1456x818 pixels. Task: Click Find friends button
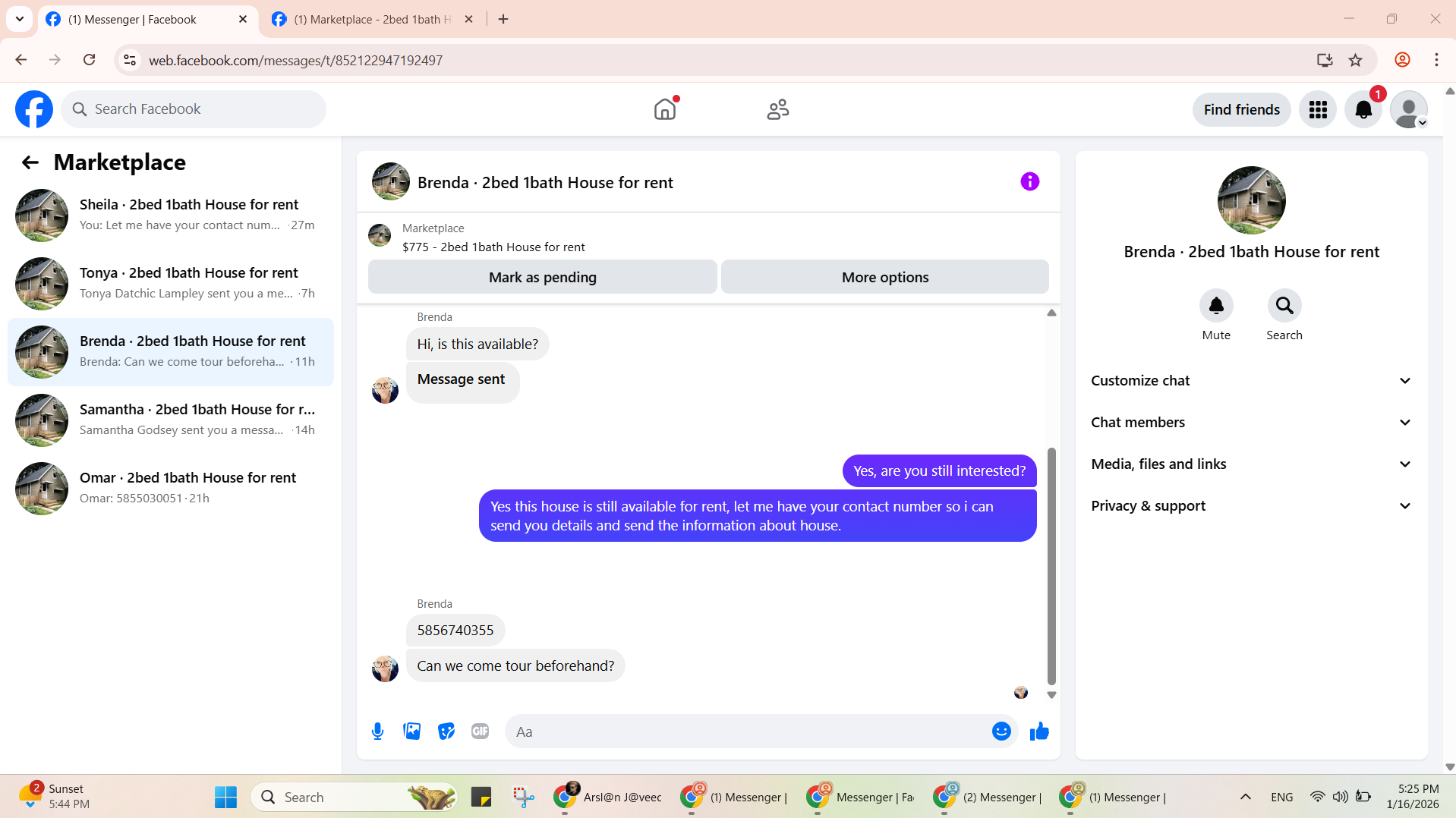tap(1242, 110)
